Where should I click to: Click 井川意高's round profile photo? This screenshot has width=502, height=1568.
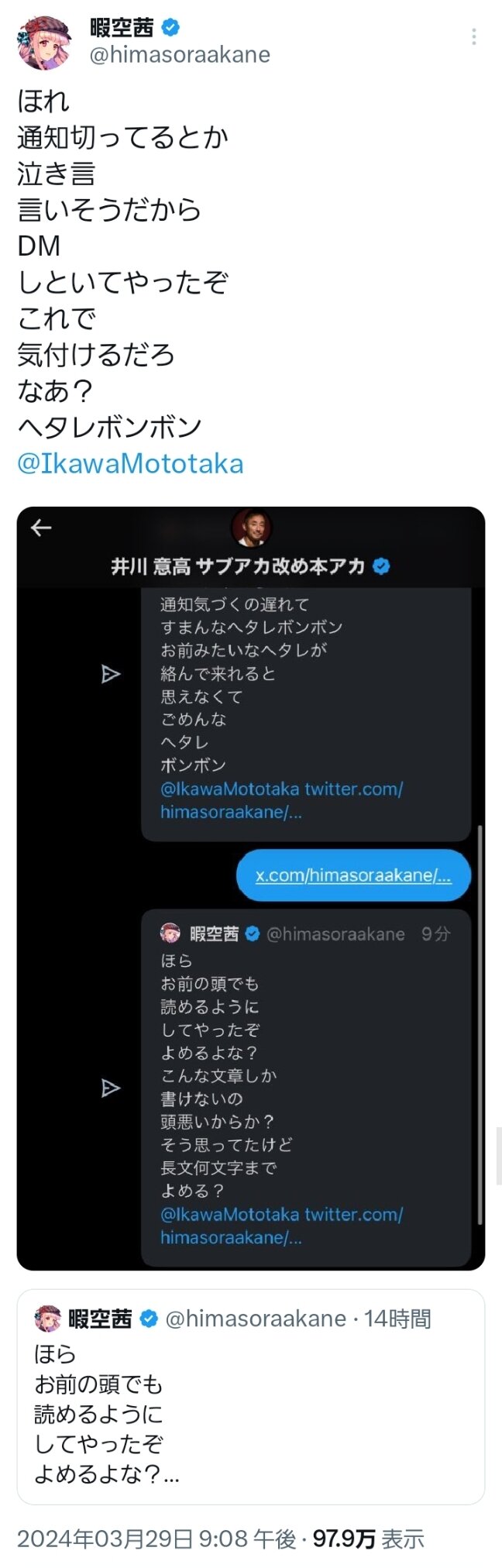pos(252,529)
